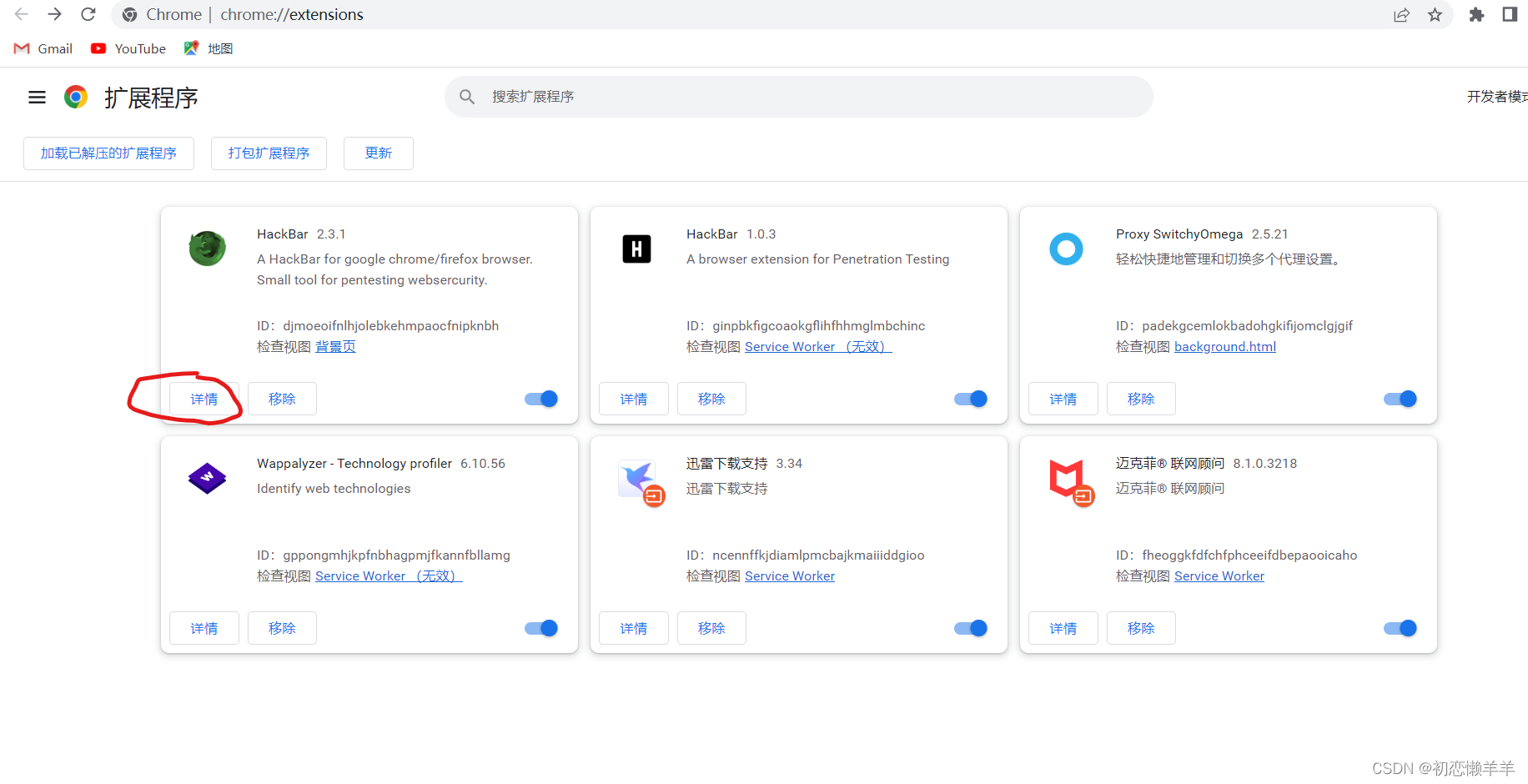Open the hamburger main menu

tap(37, 98)
